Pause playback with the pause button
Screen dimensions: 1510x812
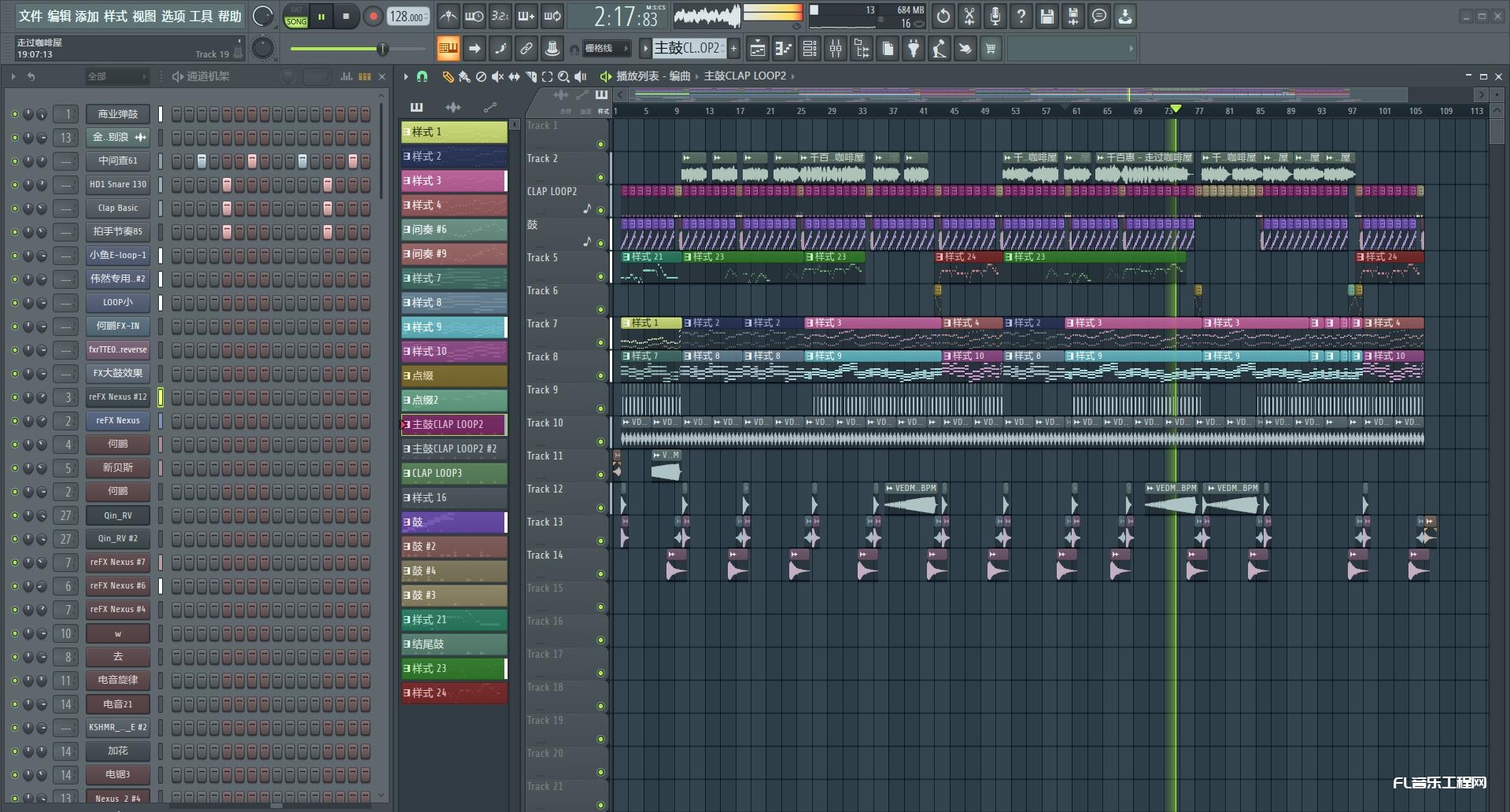pyautogui.click(x=321, y=17)
